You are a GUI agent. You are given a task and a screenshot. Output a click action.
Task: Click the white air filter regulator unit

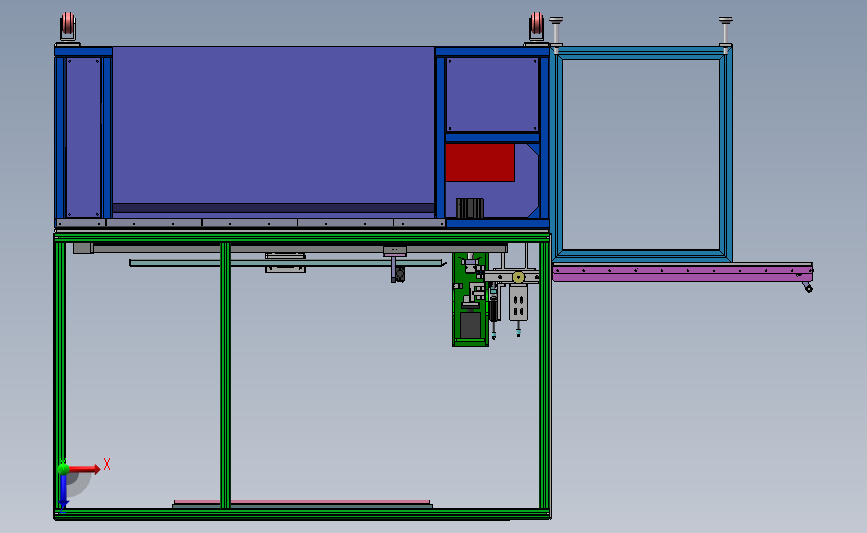click(x=519, y=304)
